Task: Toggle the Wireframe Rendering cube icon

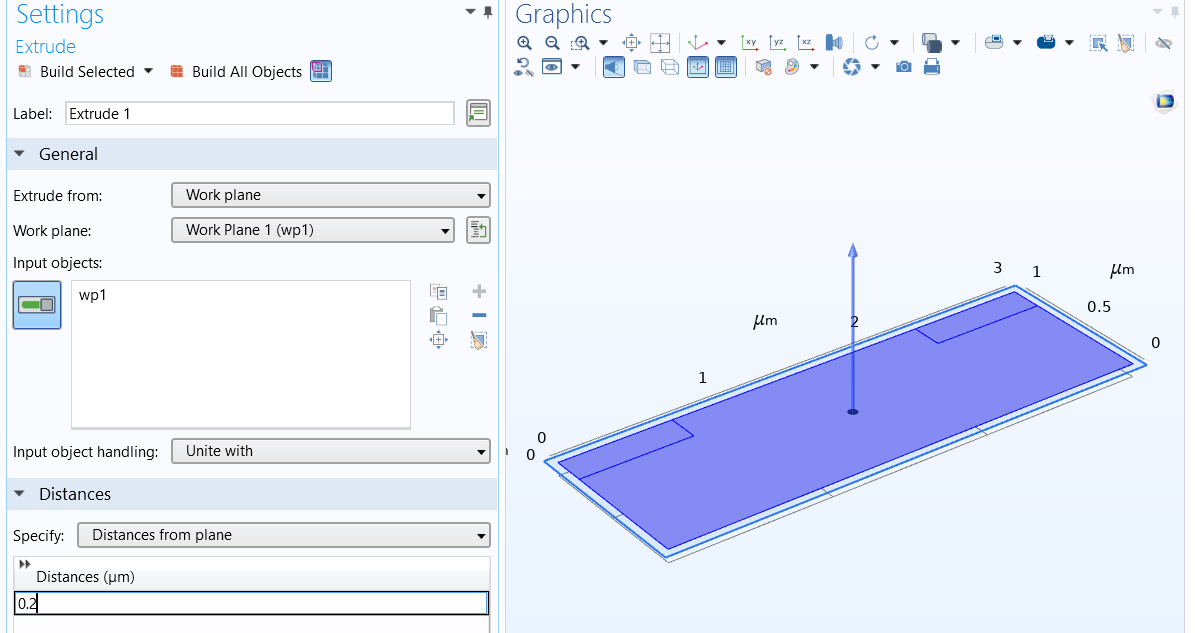Action: coord(670,67)
